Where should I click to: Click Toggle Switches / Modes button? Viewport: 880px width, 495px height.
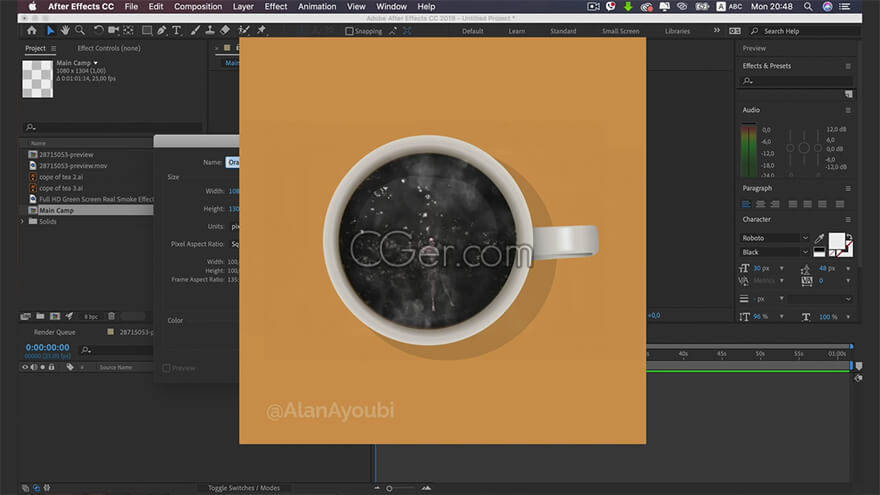tap(244, 488)
